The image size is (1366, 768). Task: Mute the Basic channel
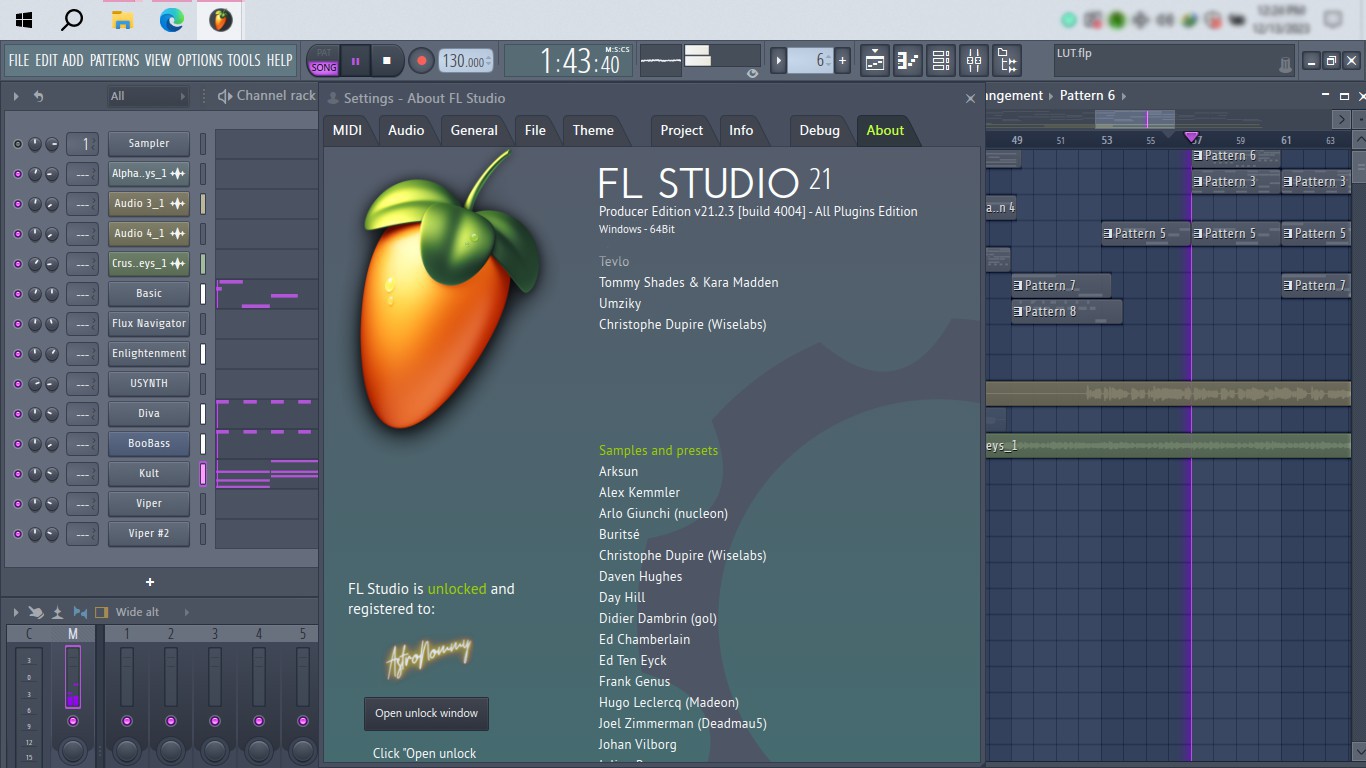pyautogui.click(x=17, y=294)
